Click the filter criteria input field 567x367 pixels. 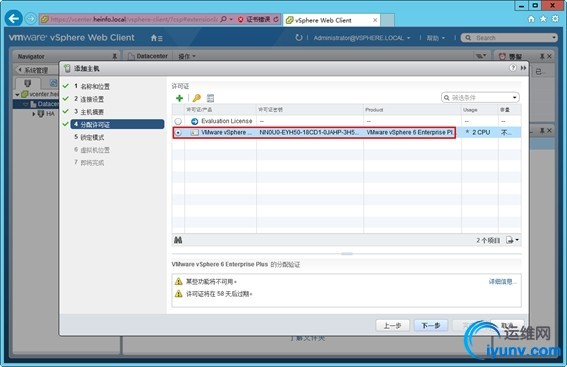(481, 98)
